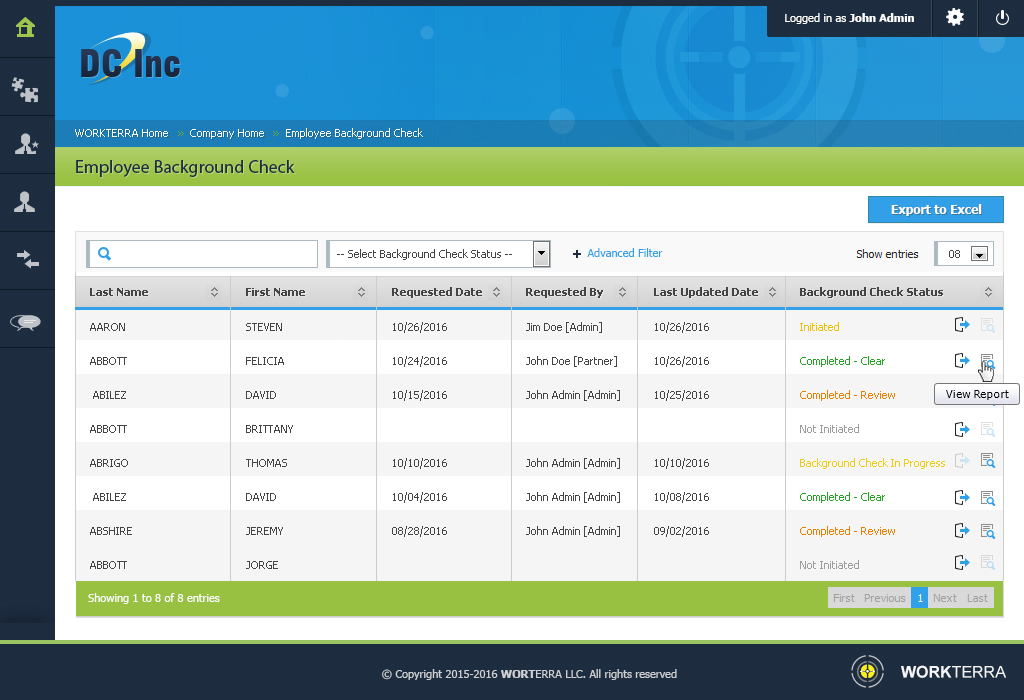Screen dimensions: 1024x700
Task: Open the single person sidebar icon
Action: pos(25,202)
